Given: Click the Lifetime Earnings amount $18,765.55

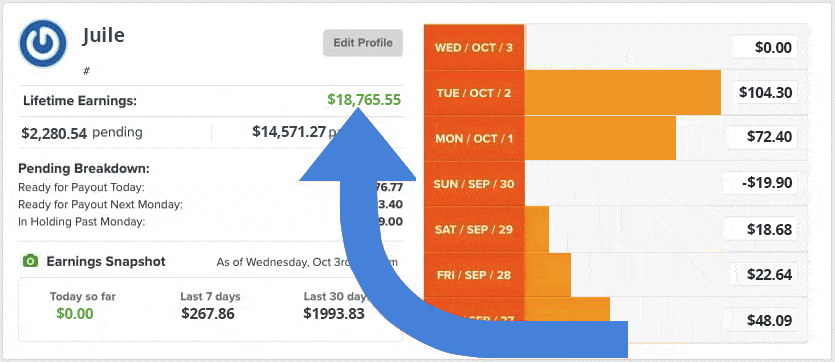Looking at the screenshot, I should click(364, 100).
